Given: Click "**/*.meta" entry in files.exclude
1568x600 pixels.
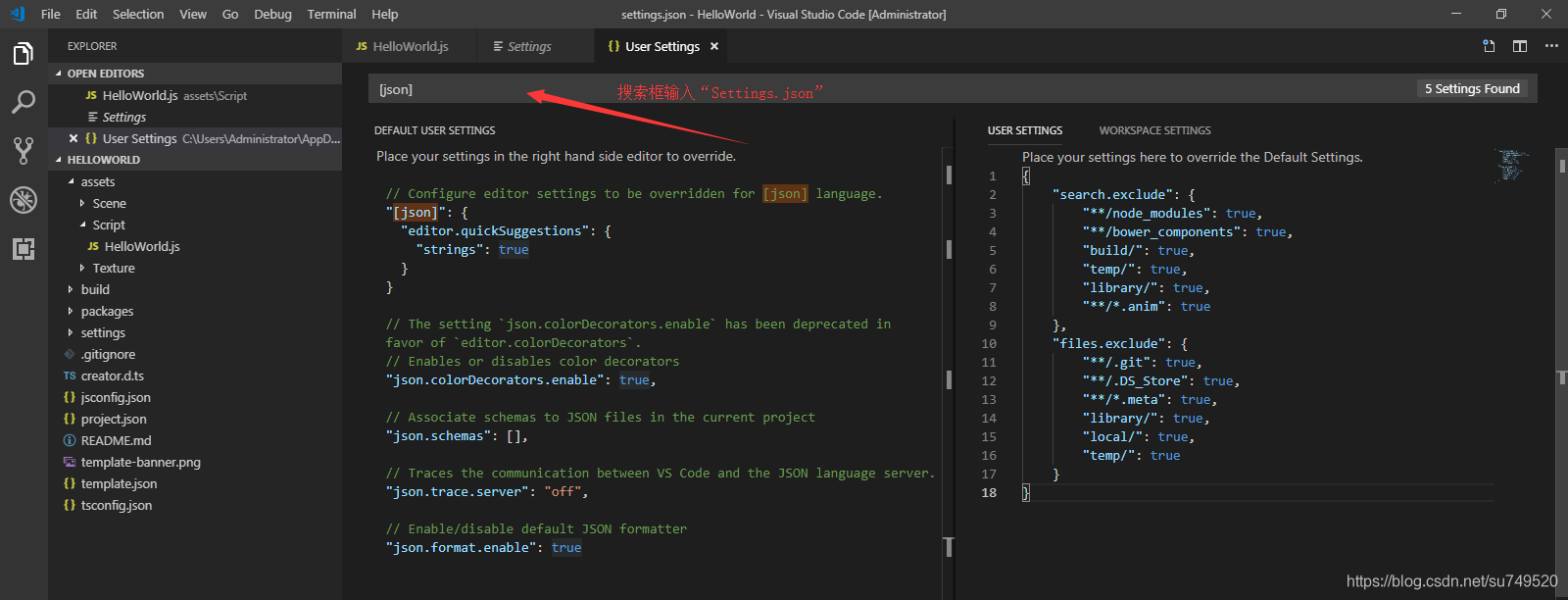Looking at the screenshot, I should pos(1124,400).
